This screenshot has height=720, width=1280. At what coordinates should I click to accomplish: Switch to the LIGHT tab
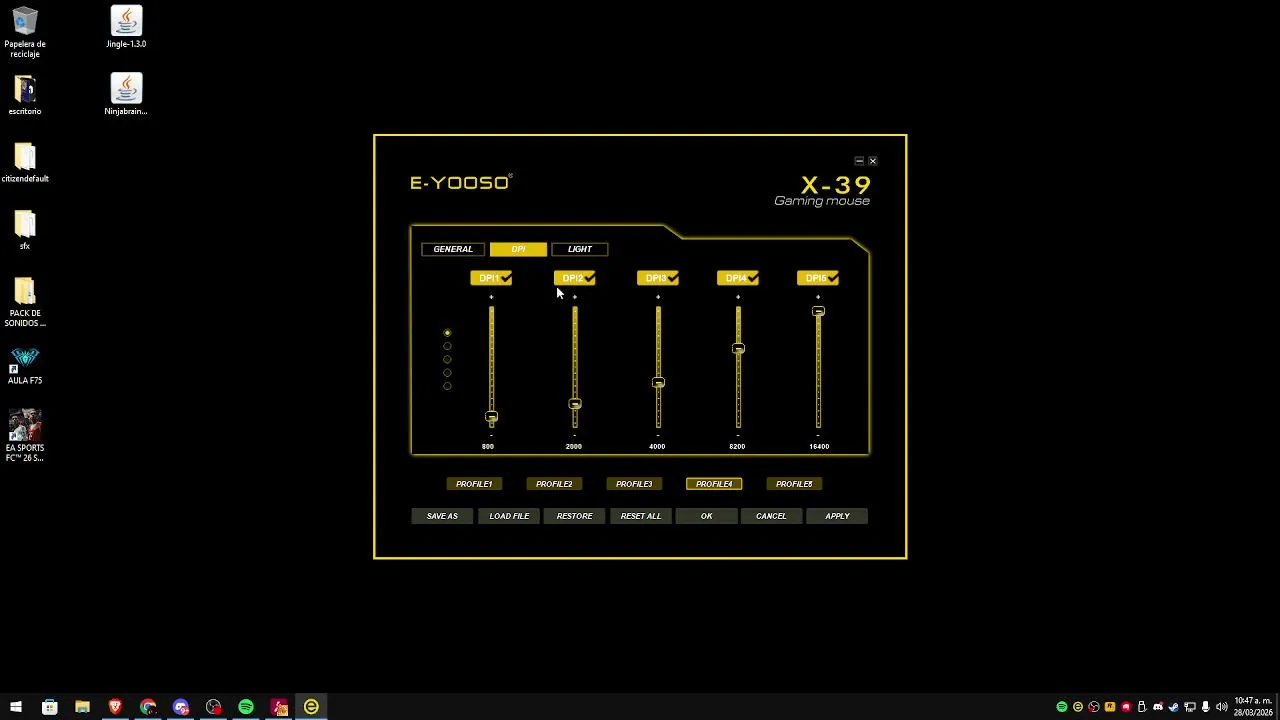(x=580, y=249)
